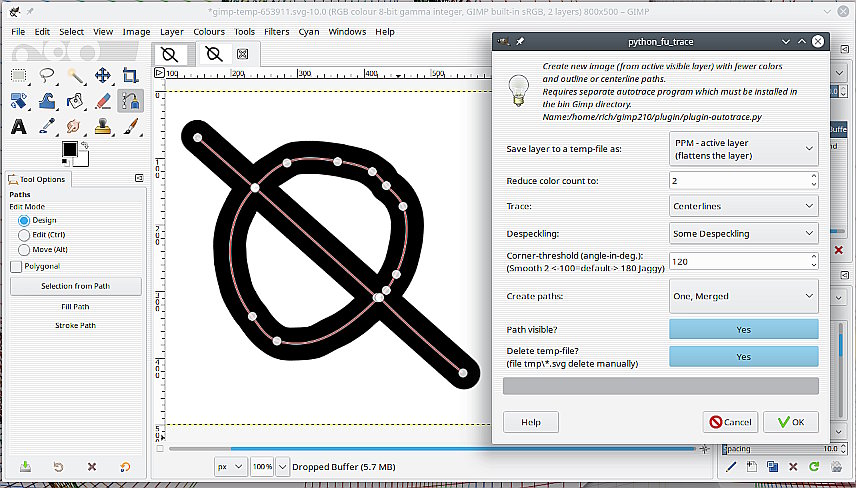Enable the Polygonal checkbox
Screen dimensions: 856x488
click(x=16, y=266)
